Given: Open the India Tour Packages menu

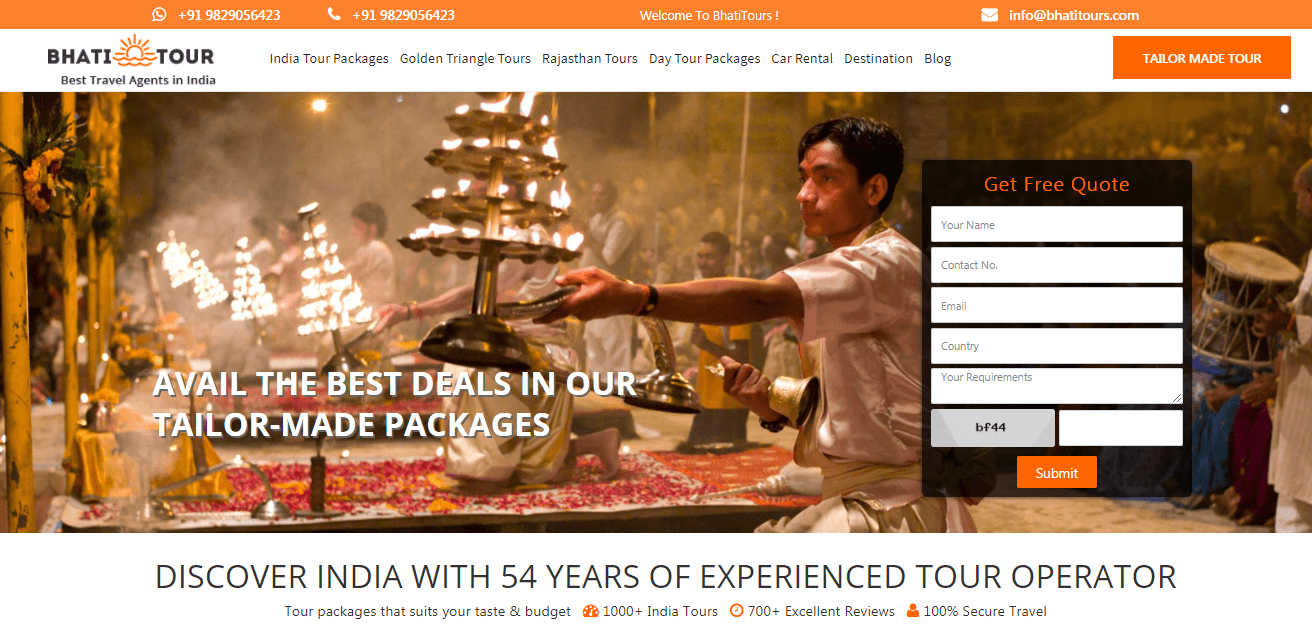Looking at the screenshot, I should [329, 59].
